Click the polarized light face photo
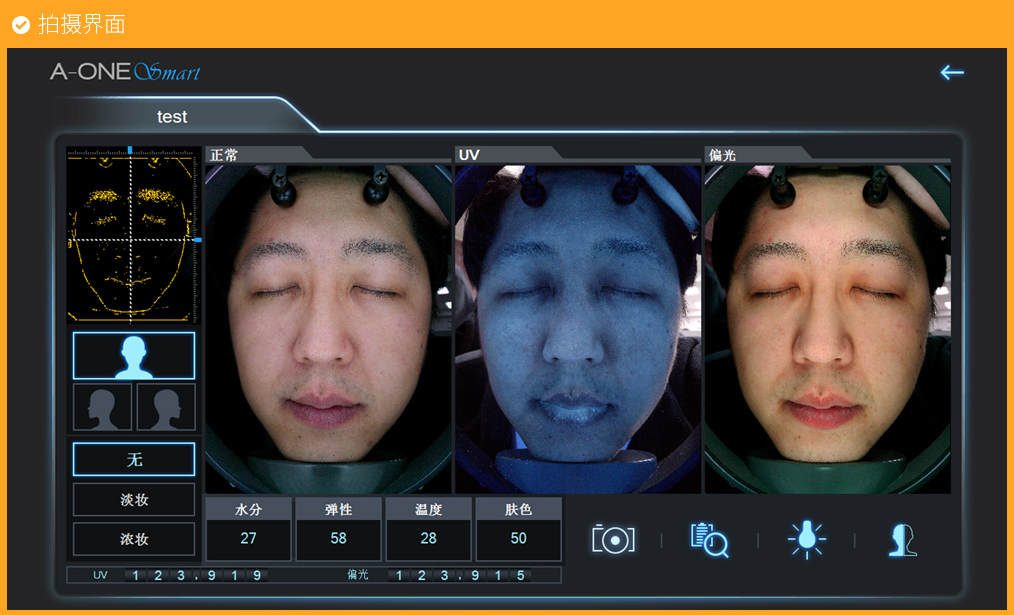Screen dimensions: 1014x615 click(x=828, y=329)
